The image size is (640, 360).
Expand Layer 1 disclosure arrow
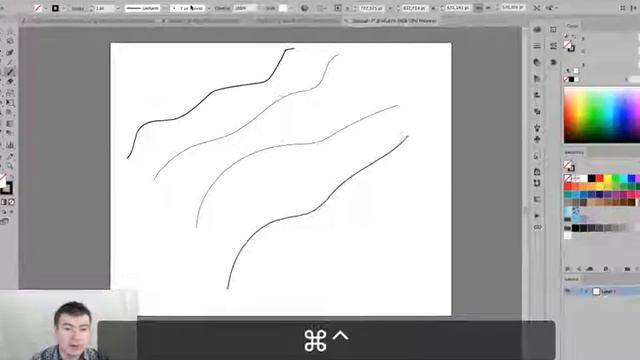587,291
